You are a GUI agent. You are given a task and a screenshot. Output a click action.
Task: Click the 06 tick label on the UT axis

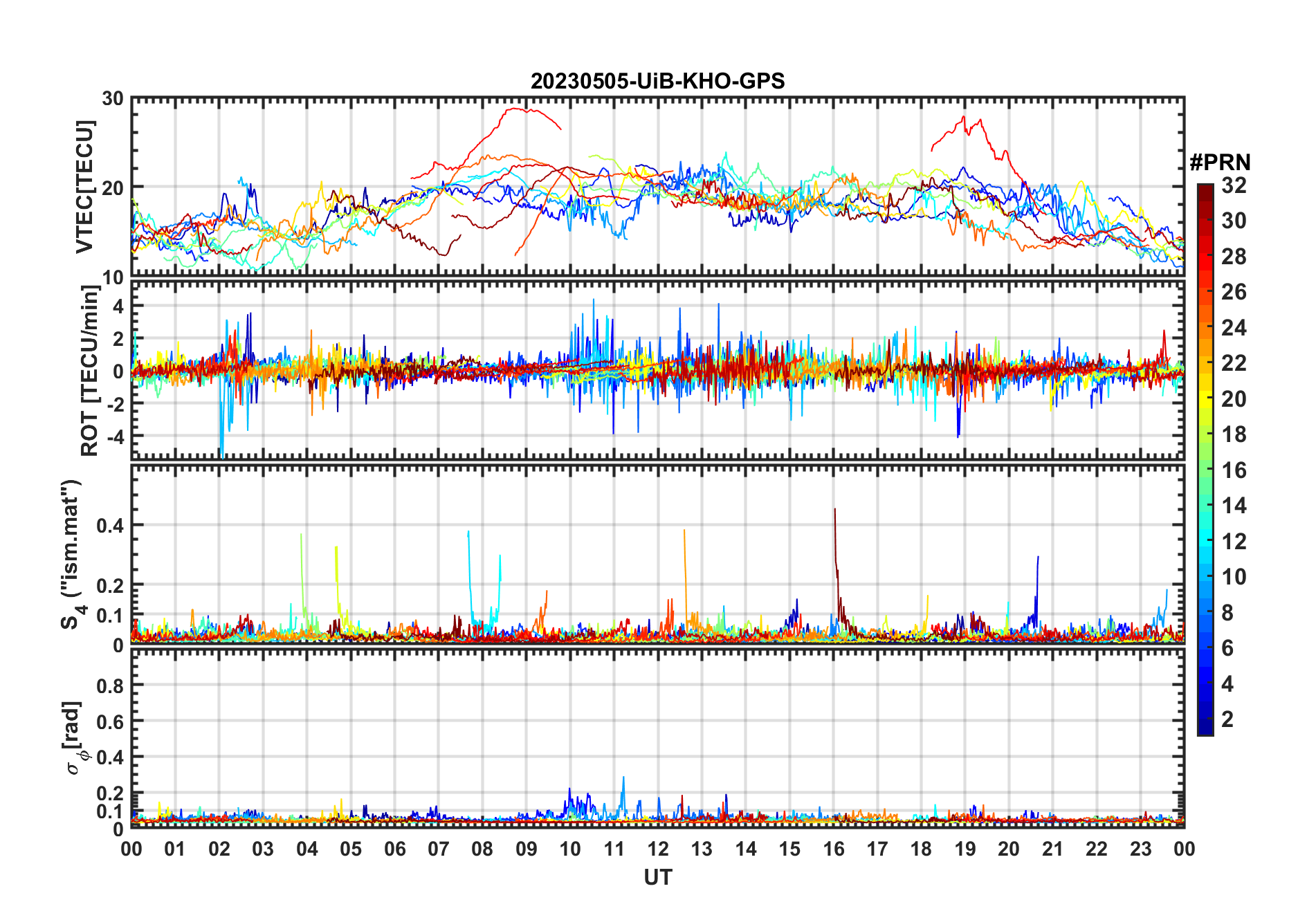(x=394, y=849)
